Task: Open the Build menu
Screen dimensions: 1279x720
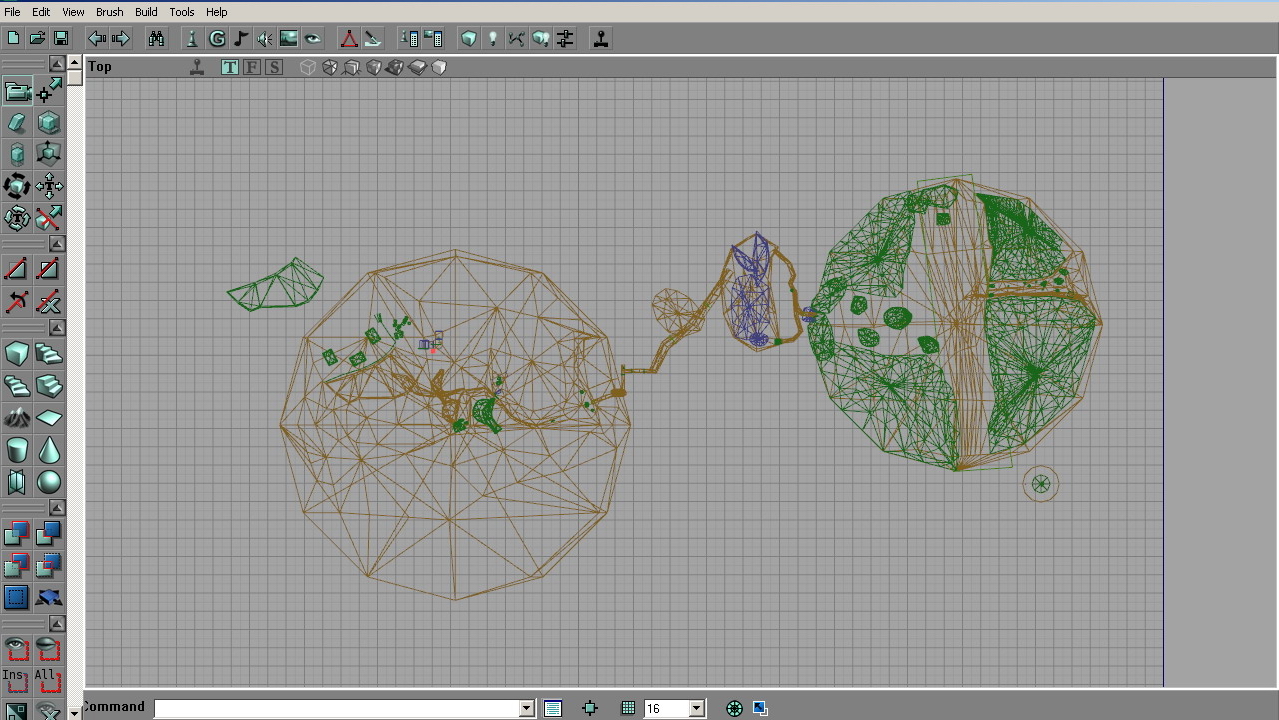Action: click(x=146, y=12)
